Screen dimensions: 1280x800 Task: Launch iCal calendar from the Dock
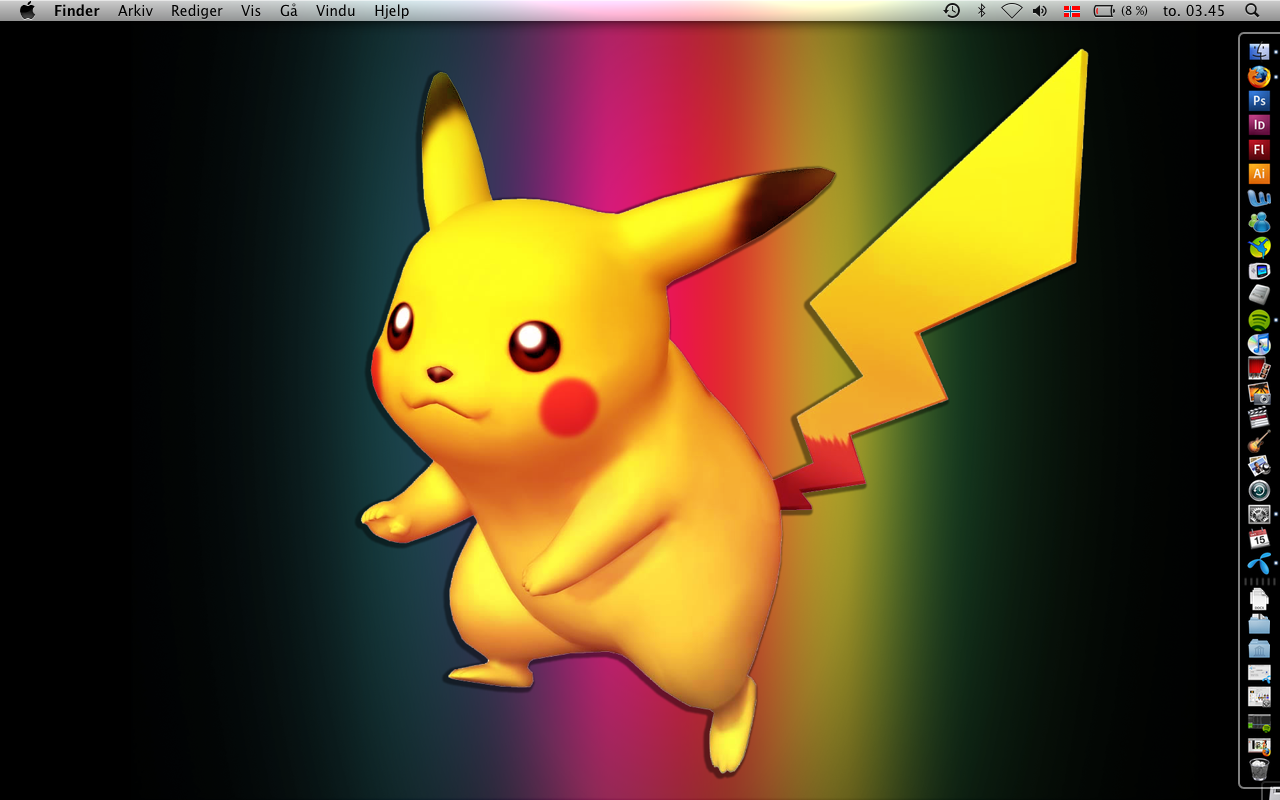coord(1259,539)
